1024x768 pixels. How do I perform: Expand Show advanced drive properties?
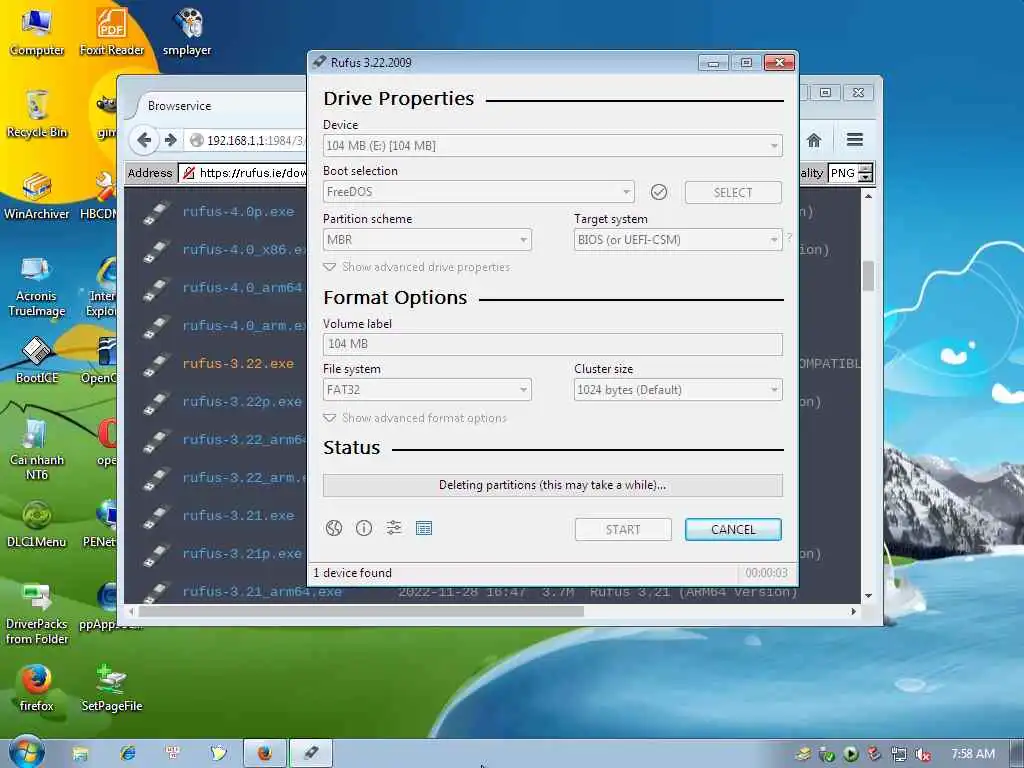pyautogui.click(x=417, y=267)
